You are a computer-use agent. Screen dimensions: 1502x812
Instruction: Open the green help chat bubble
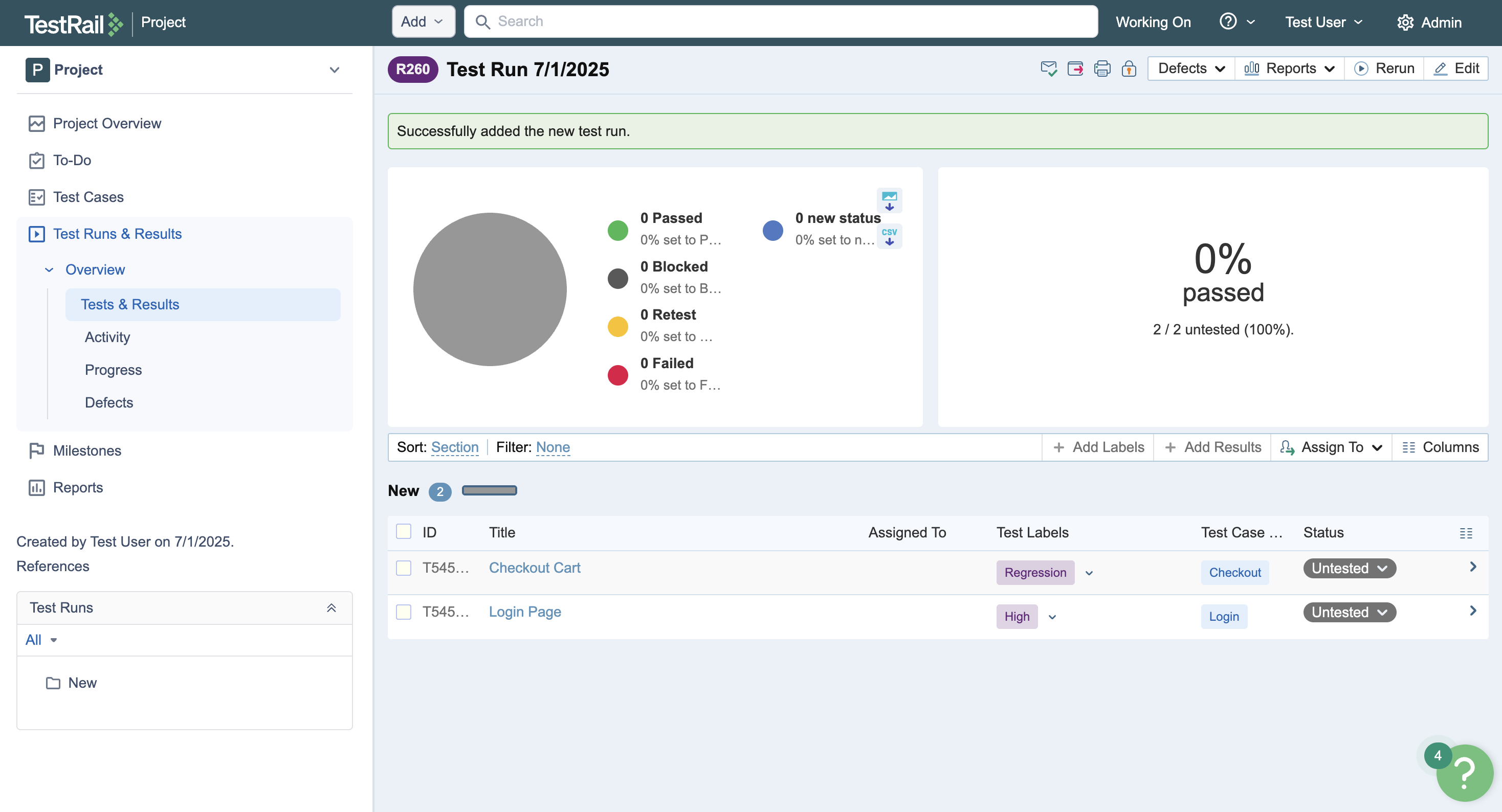pyautogui.click(x=1464, y=773)
